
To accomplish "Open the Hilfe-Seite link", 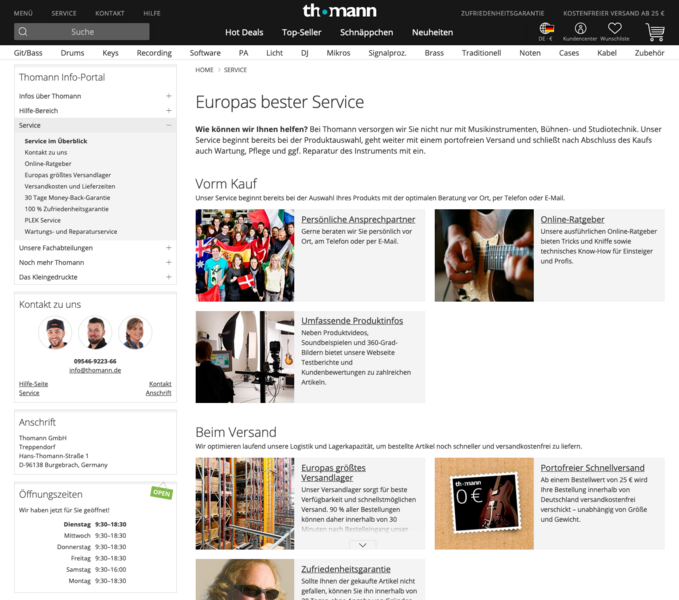I will 33,384.
